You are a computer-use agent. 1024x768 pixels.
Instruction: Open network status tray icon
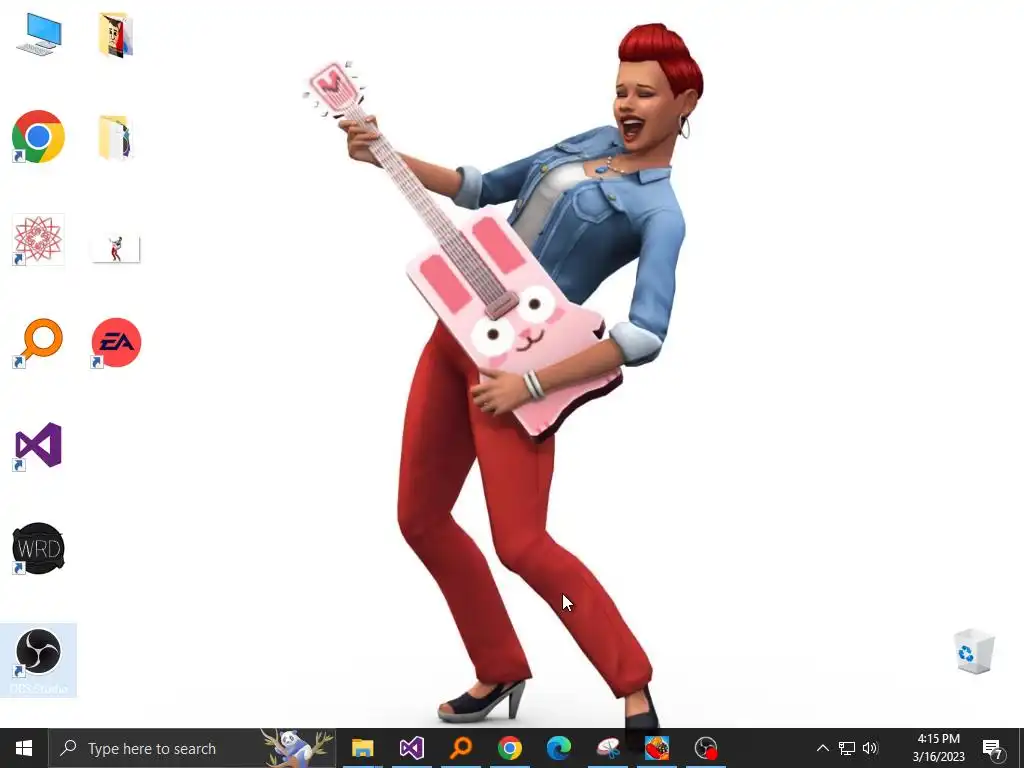[847, 748]
